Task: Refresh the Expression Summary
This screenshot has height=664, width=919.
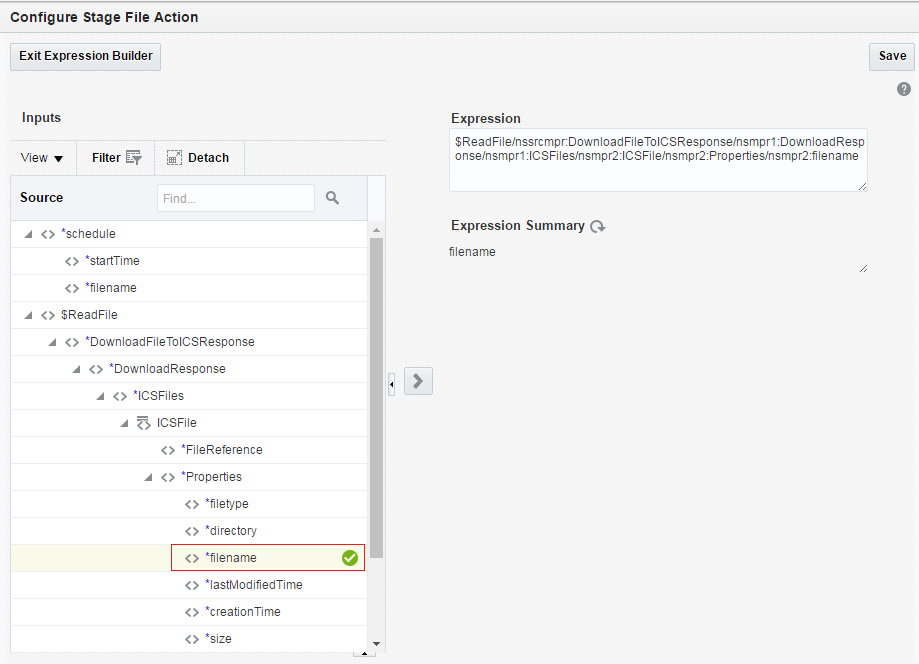Action: tap(598, 227)
